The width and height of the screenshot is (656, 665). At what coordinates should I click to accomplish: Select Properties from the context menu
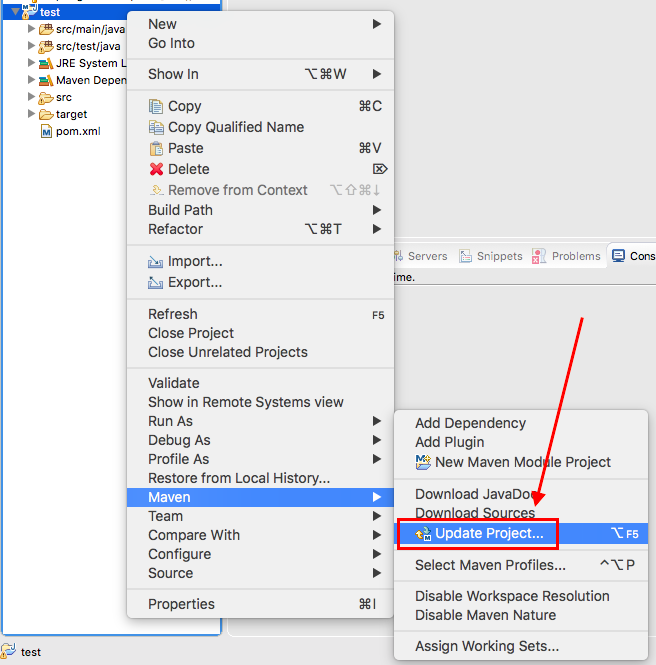[x=183, y=604]
